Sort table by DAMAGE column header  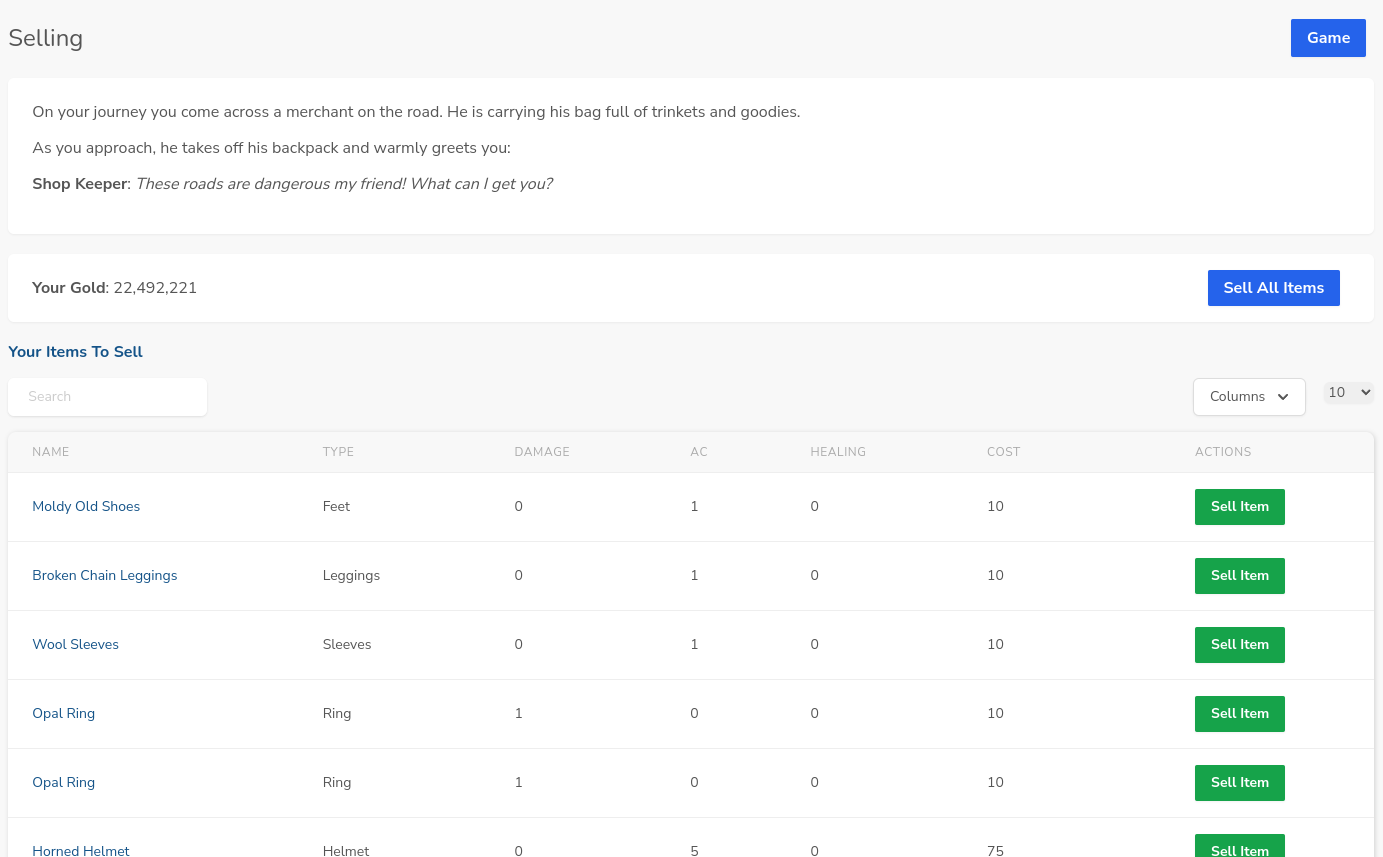[542, 452]
